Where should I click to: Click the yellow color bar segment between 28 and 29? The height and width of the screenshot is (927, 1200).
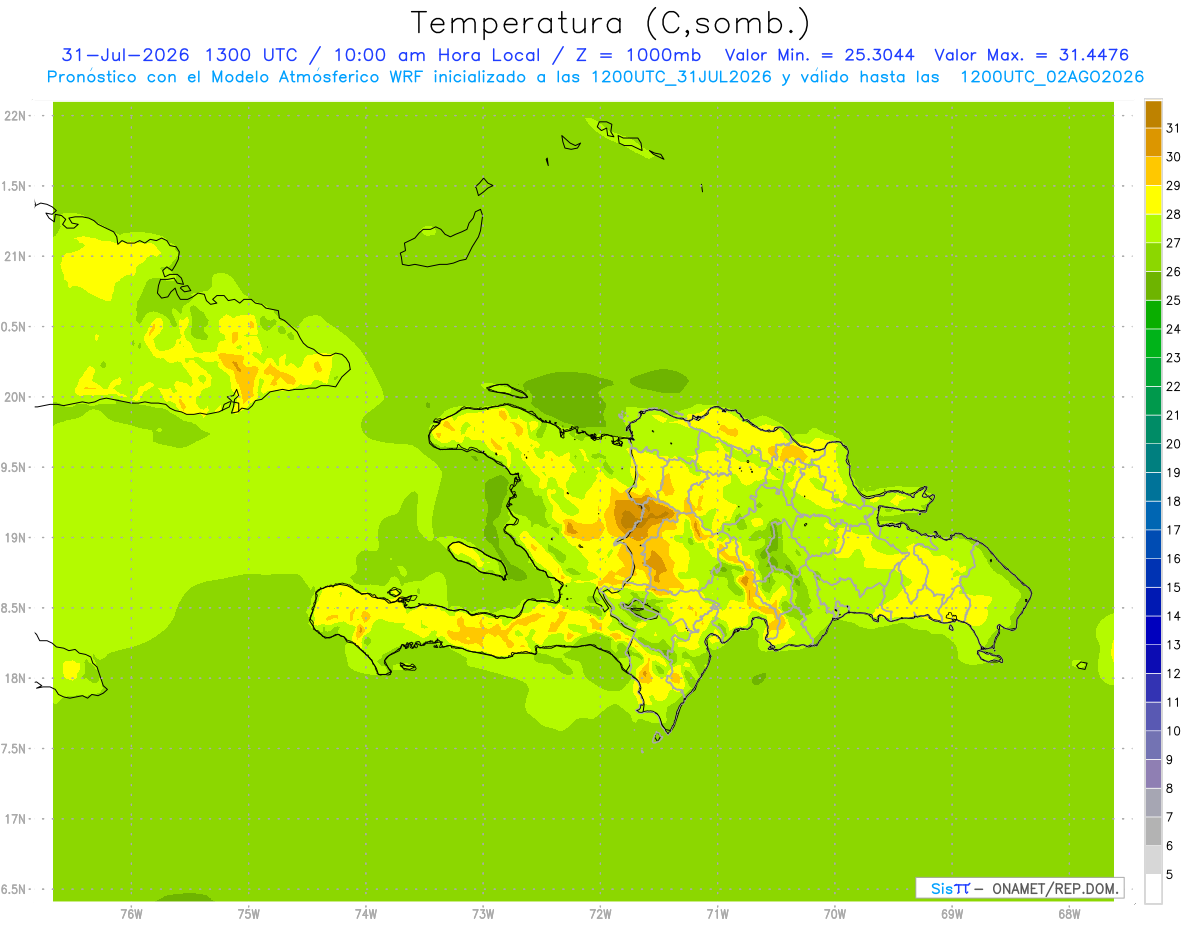(1153, 201)
